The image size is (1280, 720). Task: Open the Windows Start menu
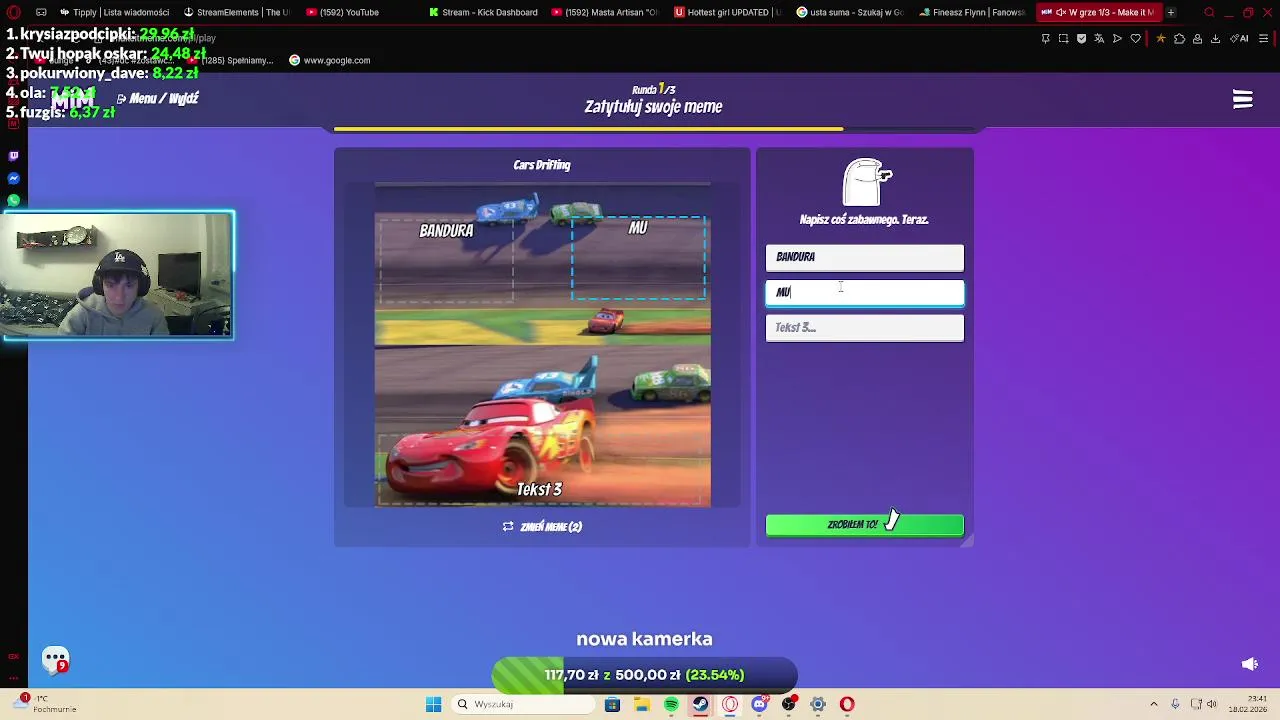click(x=433, y=704)
